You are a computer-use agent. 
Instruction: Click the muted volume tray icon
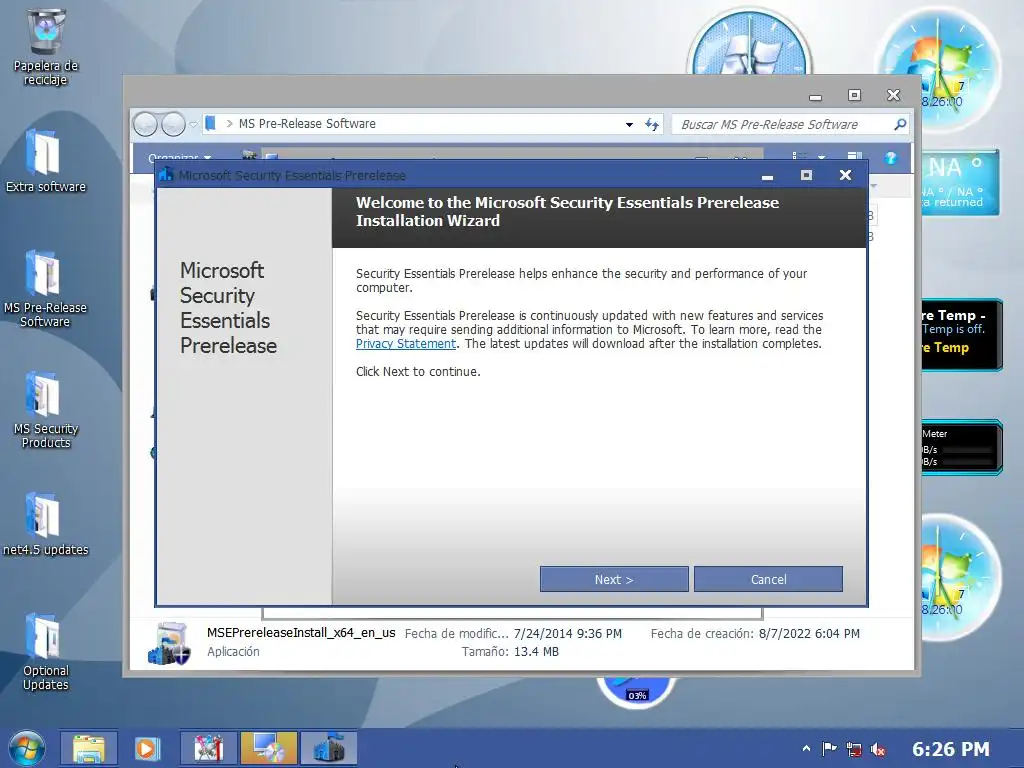pyautogui.click(x=878, y=749)
